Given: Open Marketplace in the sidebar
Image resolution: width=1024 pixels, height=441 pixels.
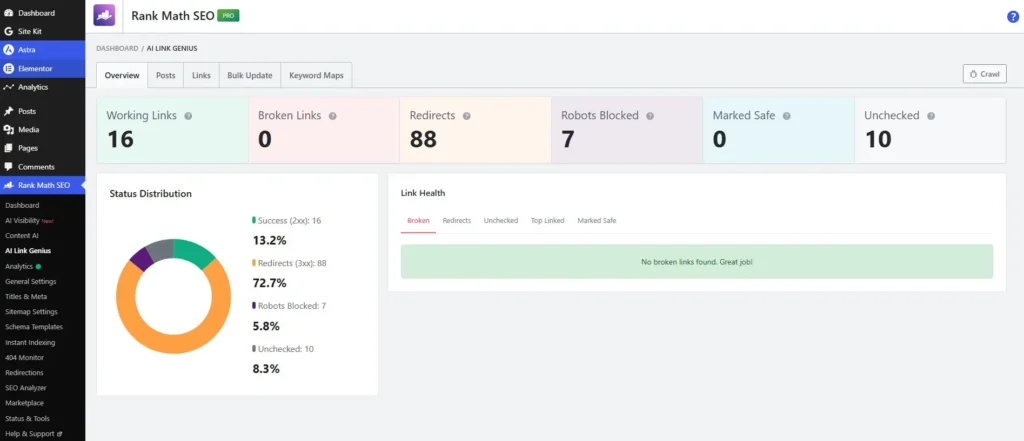Looking at the screenshot, I should (24, 403).
